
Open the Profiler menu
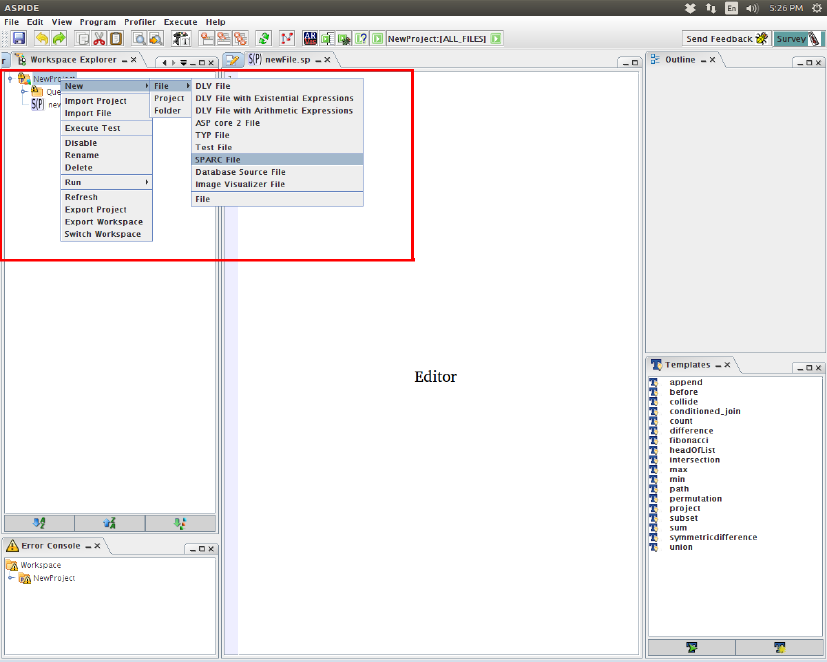point(140,22)
